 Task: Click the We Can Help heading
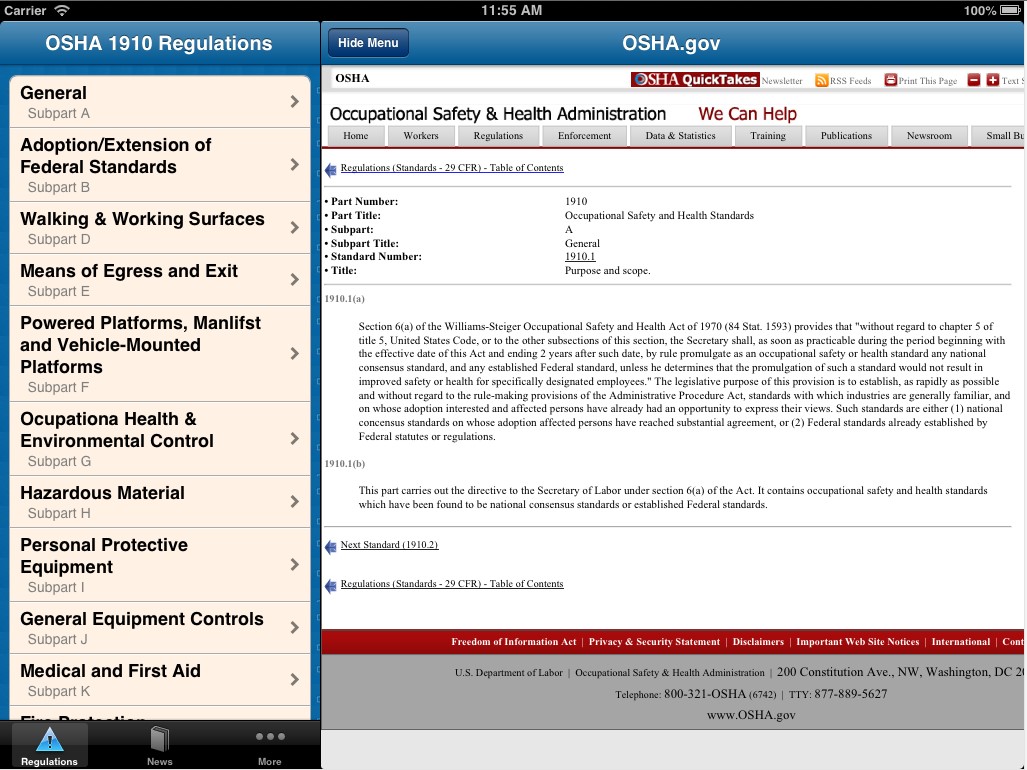click(x=747, y=114)
